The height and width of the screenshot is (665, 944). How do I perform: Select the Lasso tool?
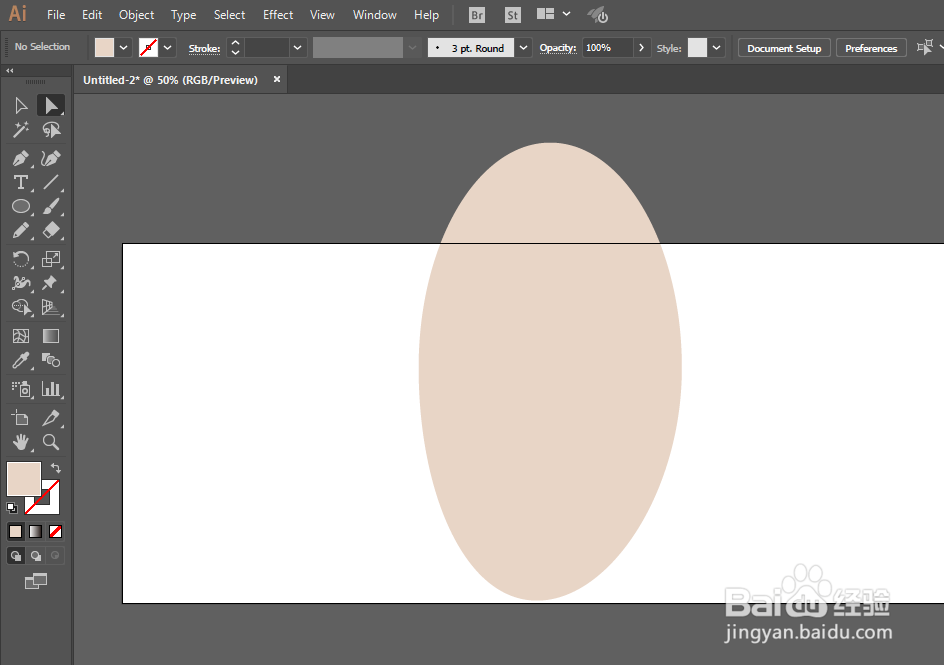51,130
